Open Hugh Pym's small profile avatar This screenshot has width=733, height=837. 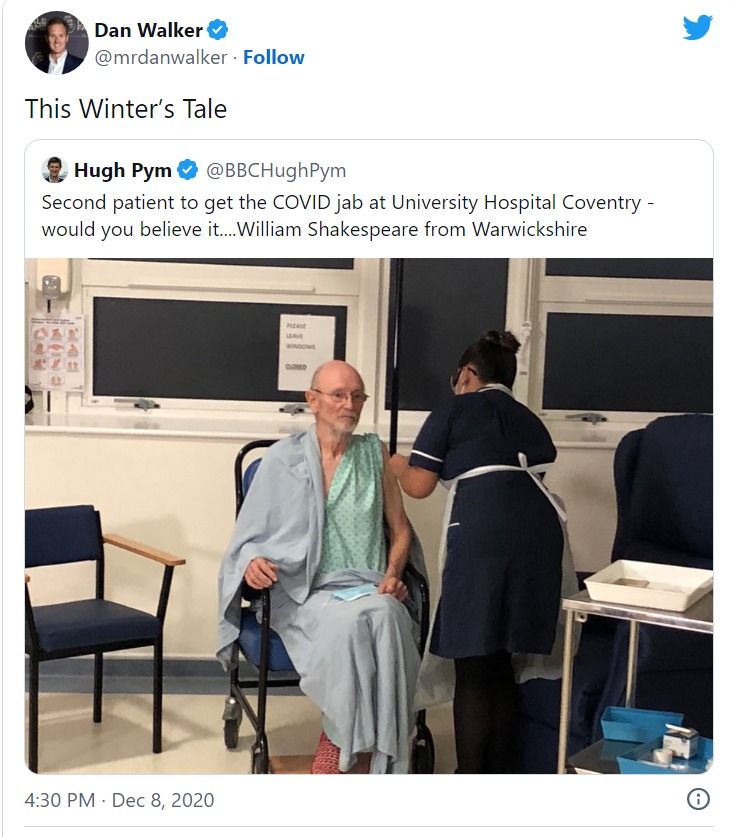point(54,170)
